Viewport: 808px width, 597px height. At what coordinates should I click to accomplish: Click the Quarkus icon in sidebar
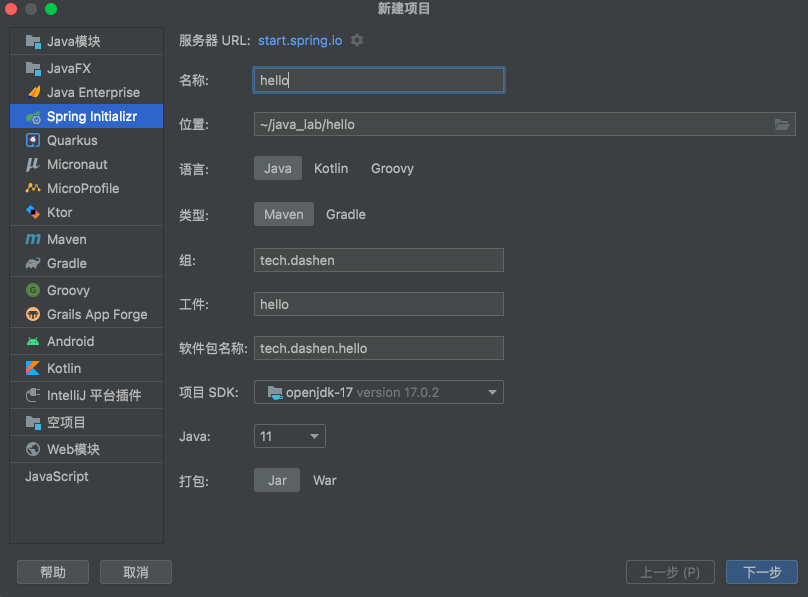(33, 140)
